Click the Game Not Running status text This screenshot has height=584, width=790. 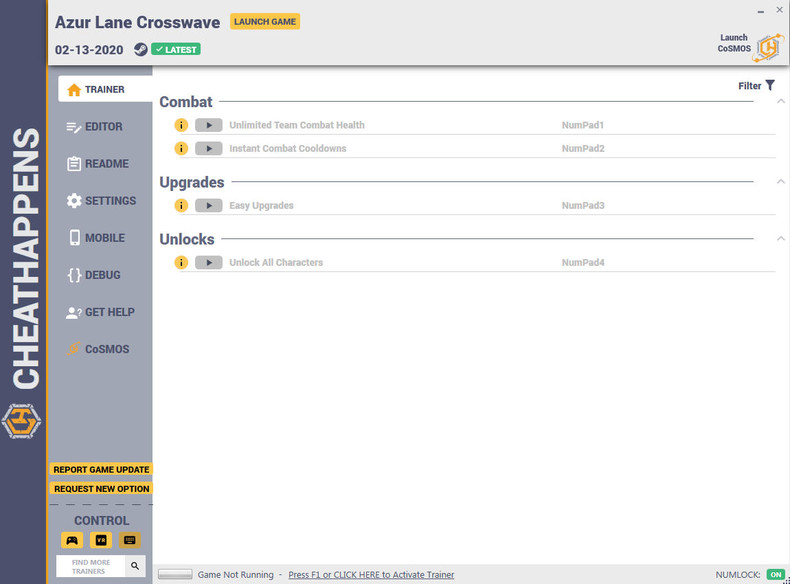(x=235, y=574)
